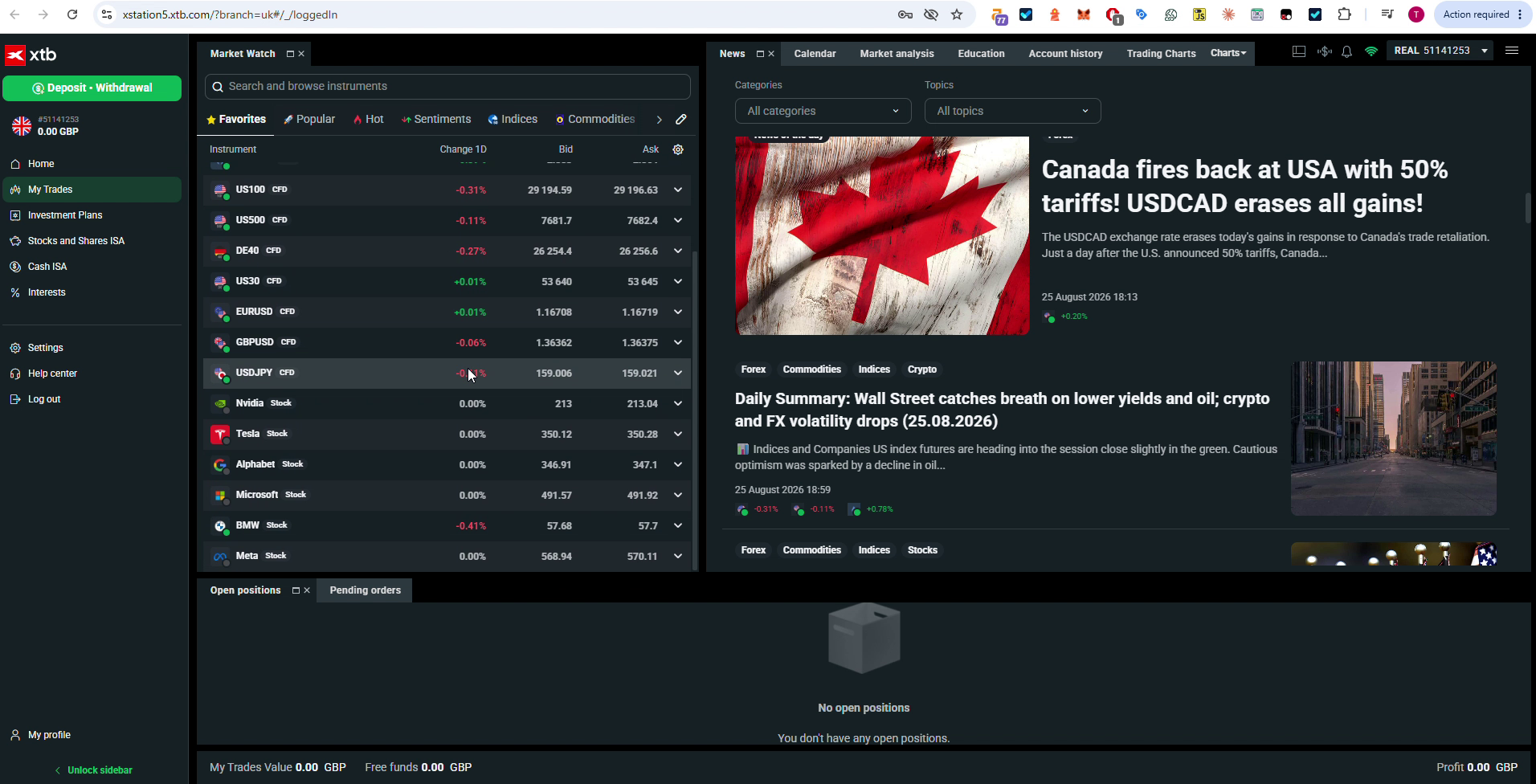Screen dimensions: 1536x784
Task: Open Canada fires back at USA headline
Action: click(1244, 186)
